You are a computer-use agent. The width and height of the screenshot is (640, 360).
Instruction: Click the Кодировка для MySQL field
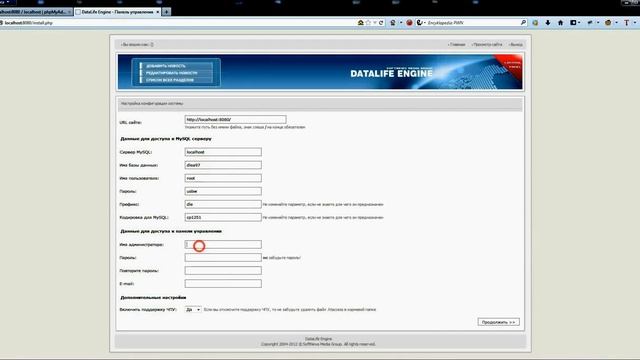[223, 217]
